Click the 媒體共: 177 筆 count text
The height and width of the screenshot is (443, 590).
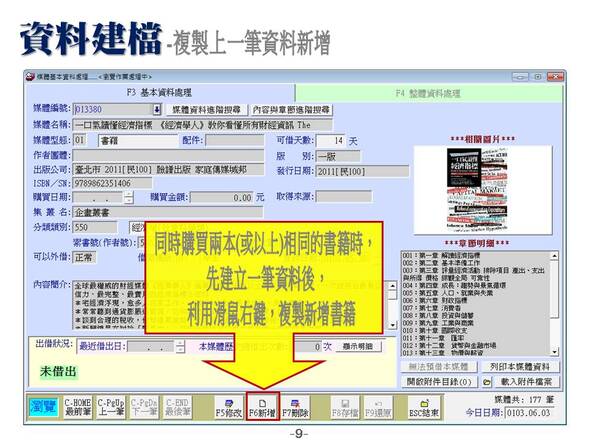tap(524, 400)
